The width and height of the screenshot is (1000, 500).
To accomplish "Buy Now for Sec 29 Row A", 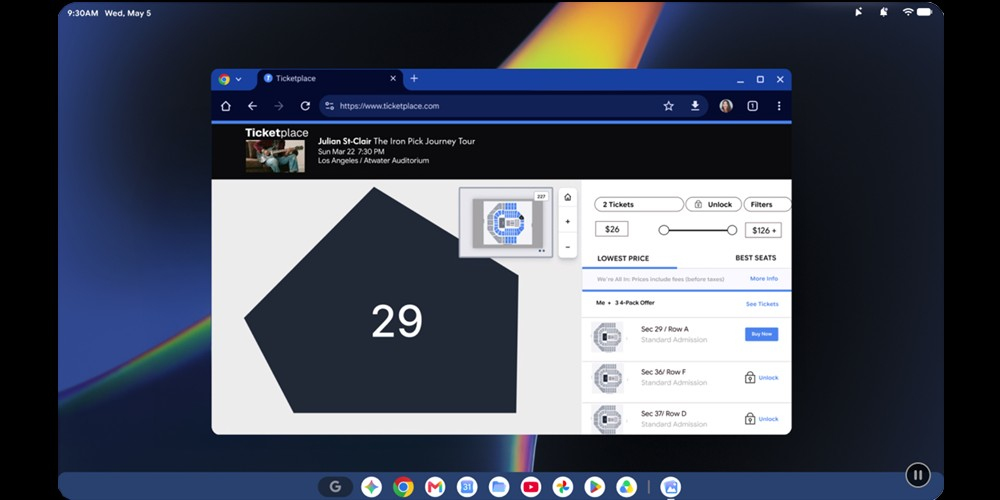I will point(761,334).
